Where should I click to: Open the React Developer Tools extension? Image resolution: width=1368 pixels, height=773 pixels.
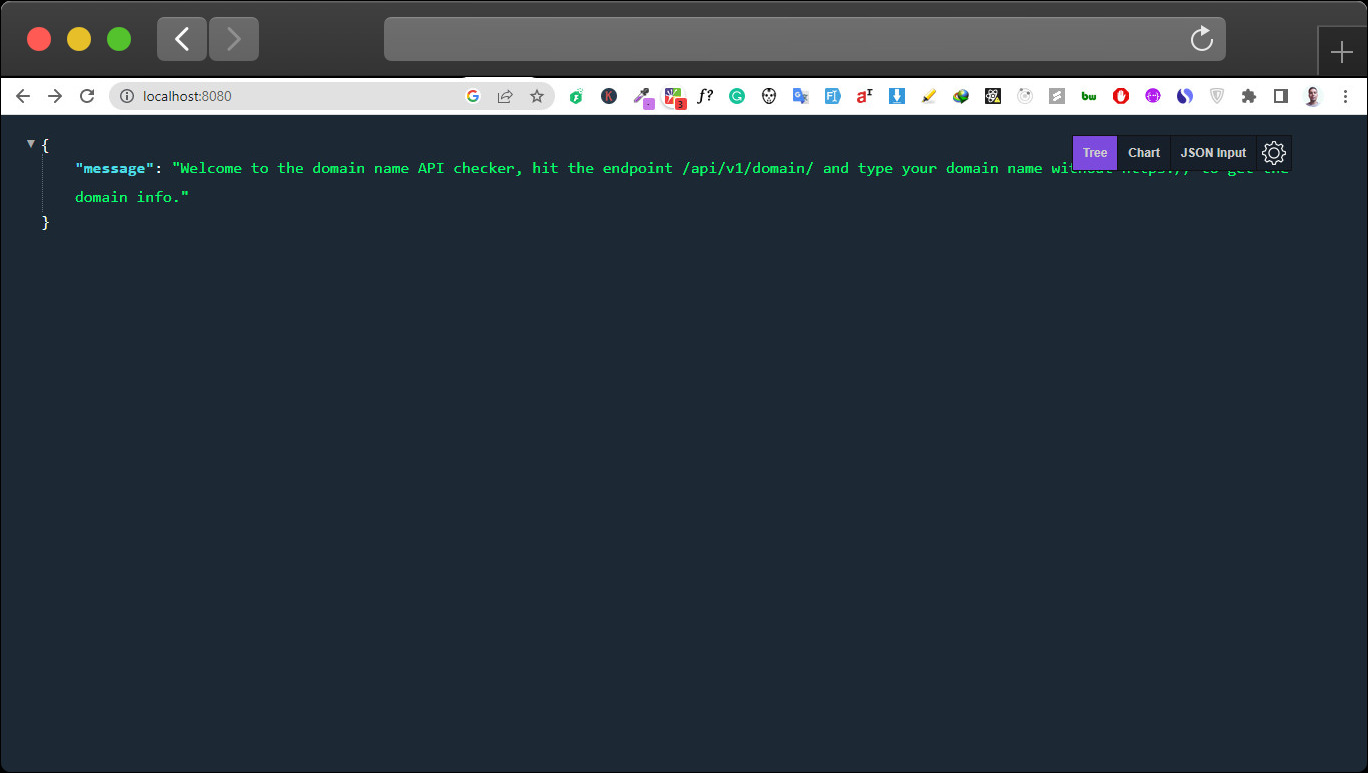click(x=993, y=96)
